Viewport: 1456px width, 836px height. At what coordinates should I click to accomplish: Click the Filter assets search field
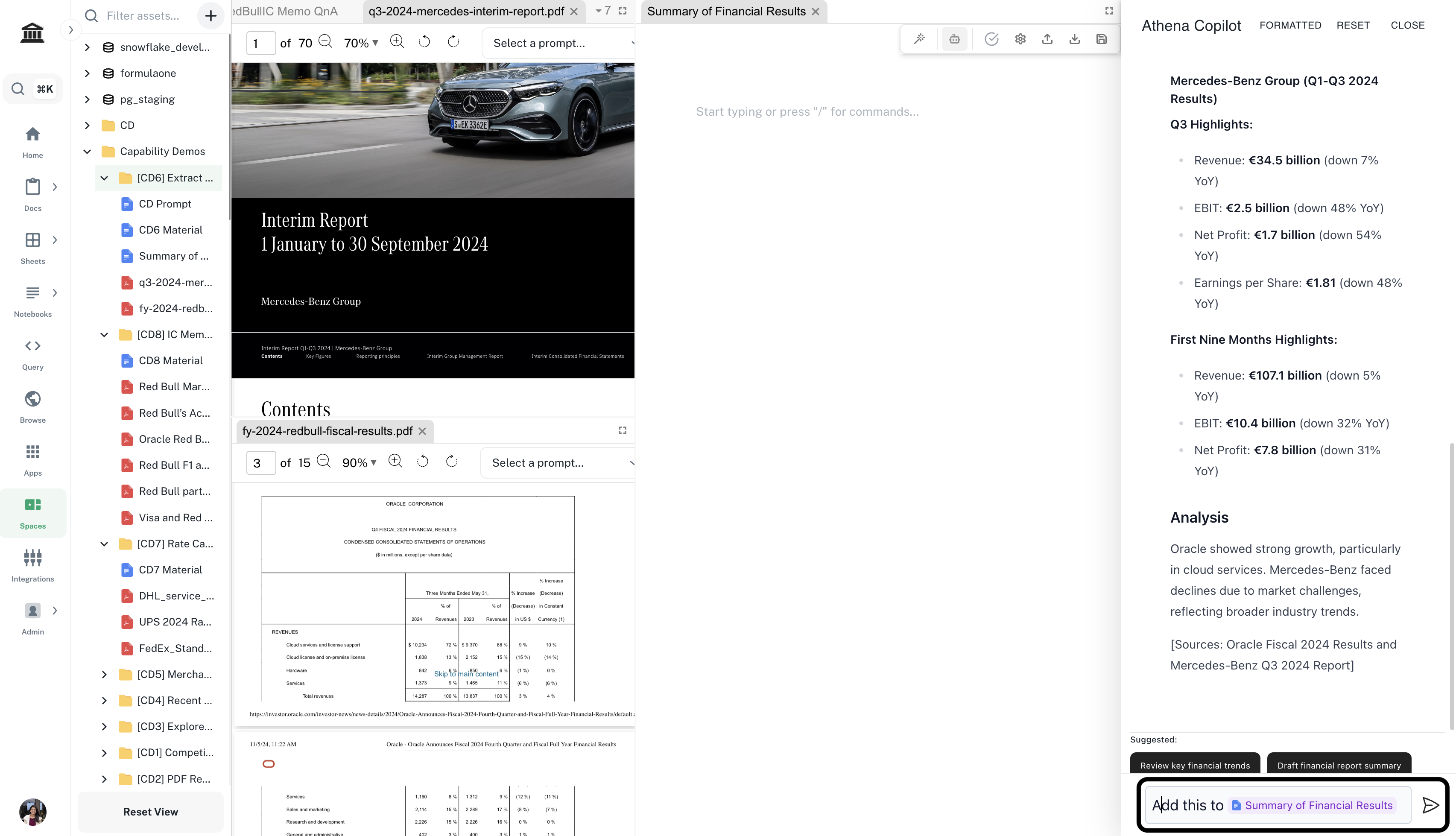[142, 15]
